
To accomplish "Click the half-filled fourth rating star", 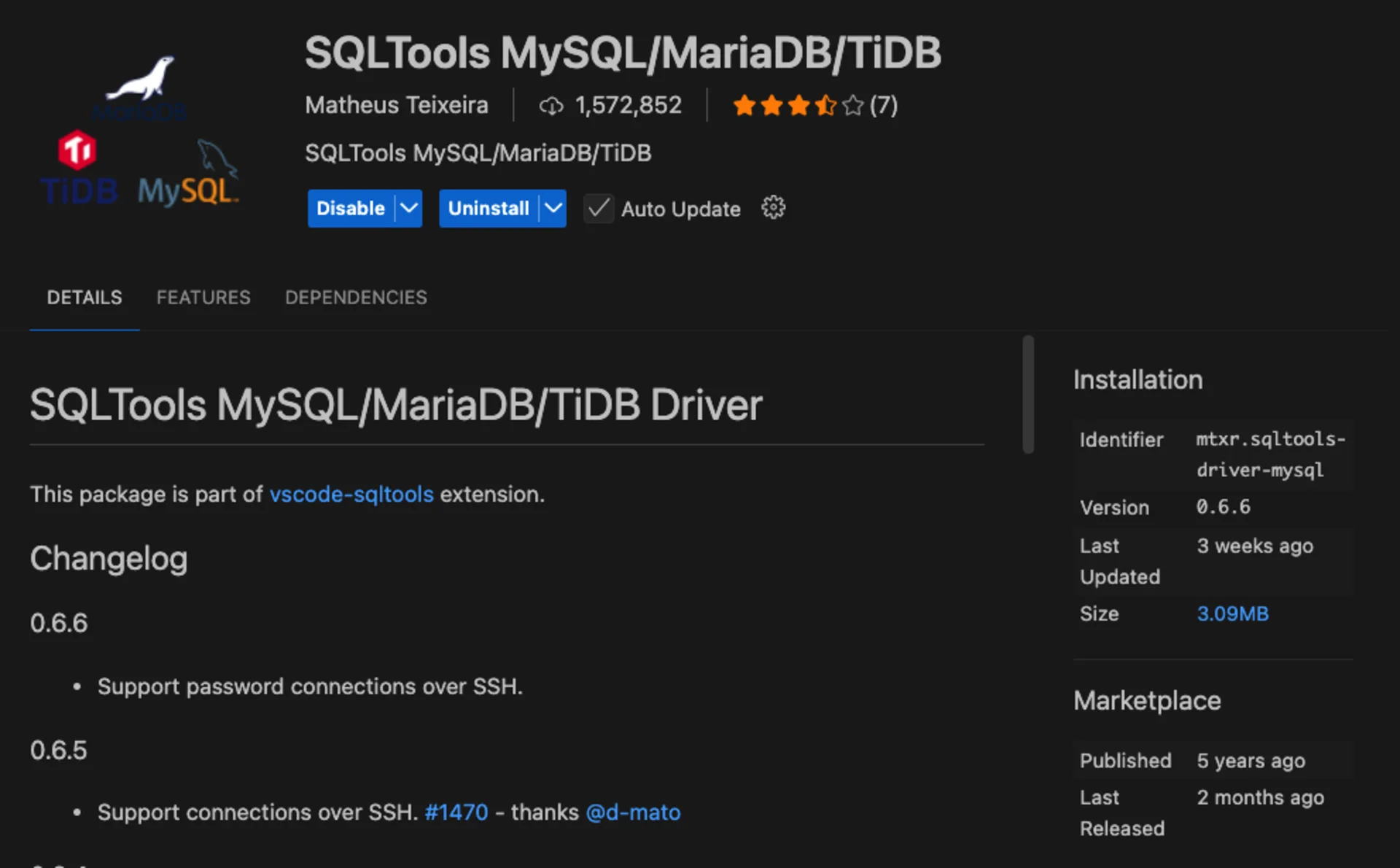I will pyautogui.click(x=825, y=105).
